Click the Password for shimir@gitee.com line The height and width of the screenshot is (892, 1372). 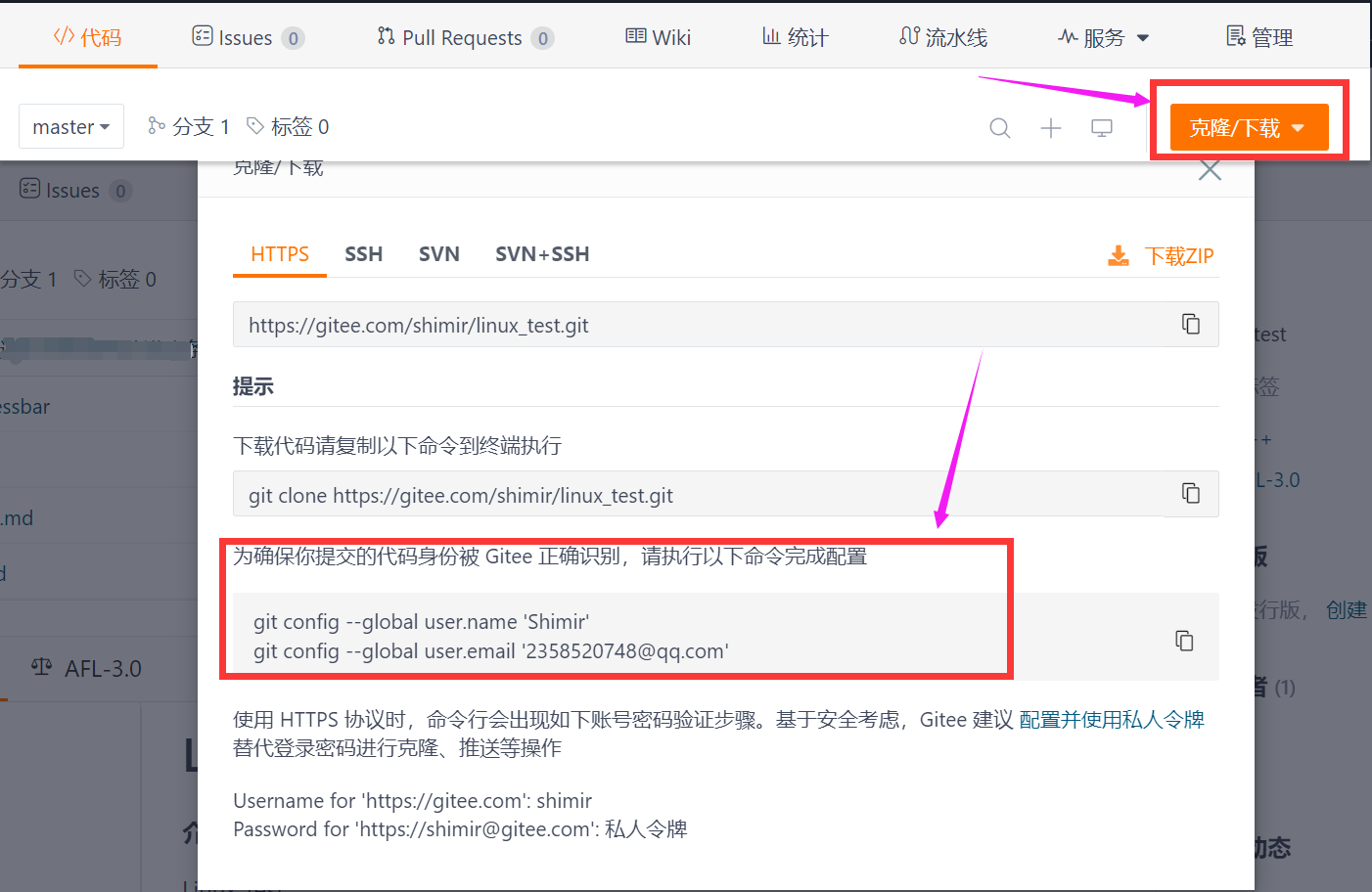point(460,829)
